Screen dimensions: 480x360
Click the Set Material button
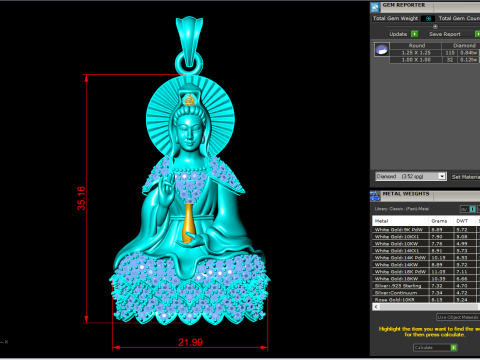coord(466,177)
